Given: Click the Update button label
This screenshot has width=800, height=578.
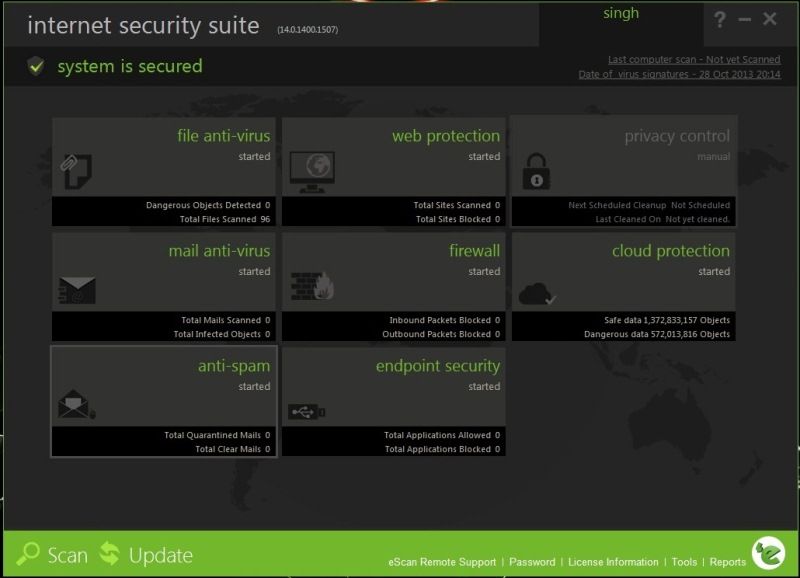Looking at the screenshot, I should (x=161, y=556).
